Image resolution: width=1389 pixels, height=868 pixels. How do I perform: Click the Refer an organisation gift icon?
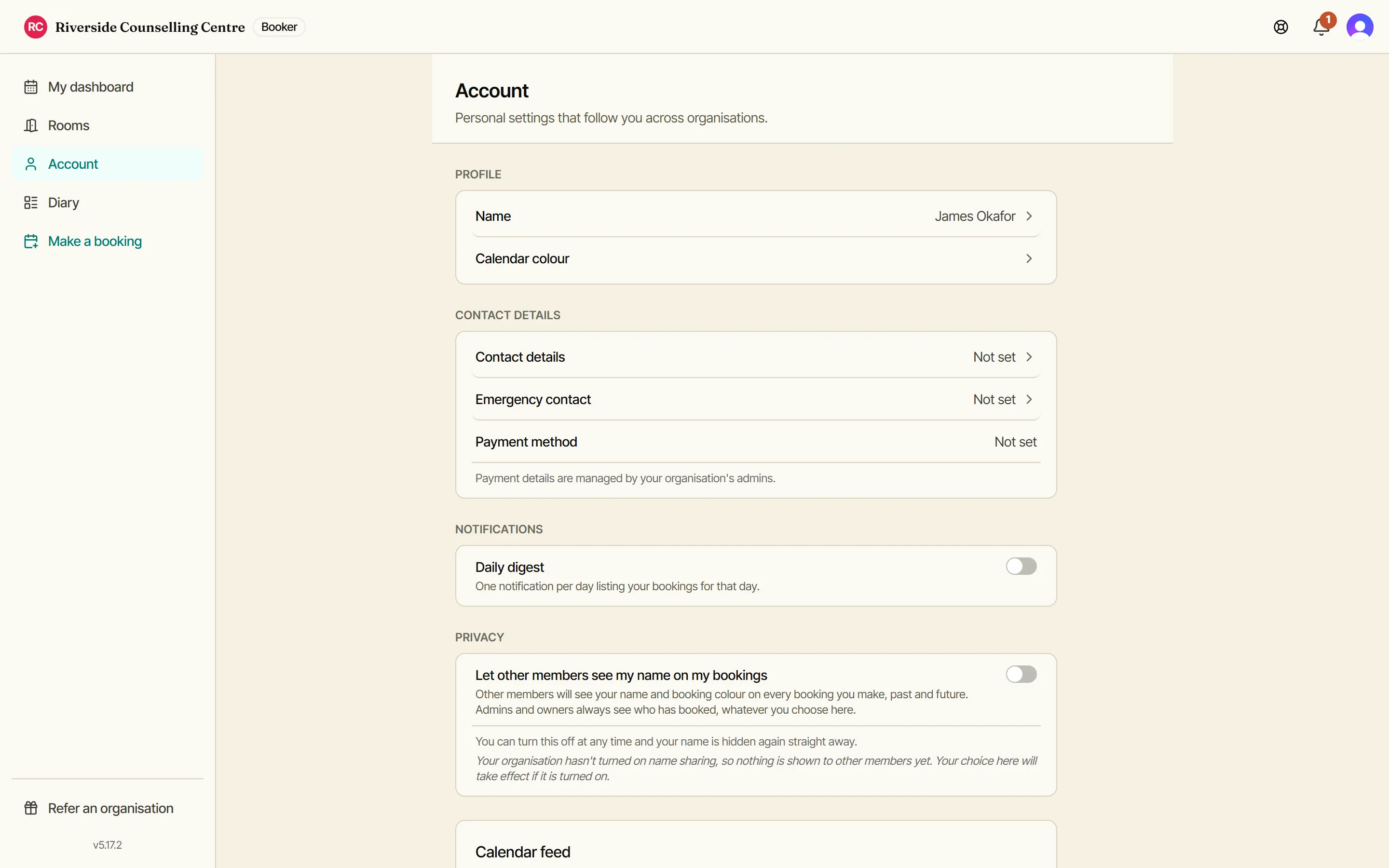tap(31, 808)
